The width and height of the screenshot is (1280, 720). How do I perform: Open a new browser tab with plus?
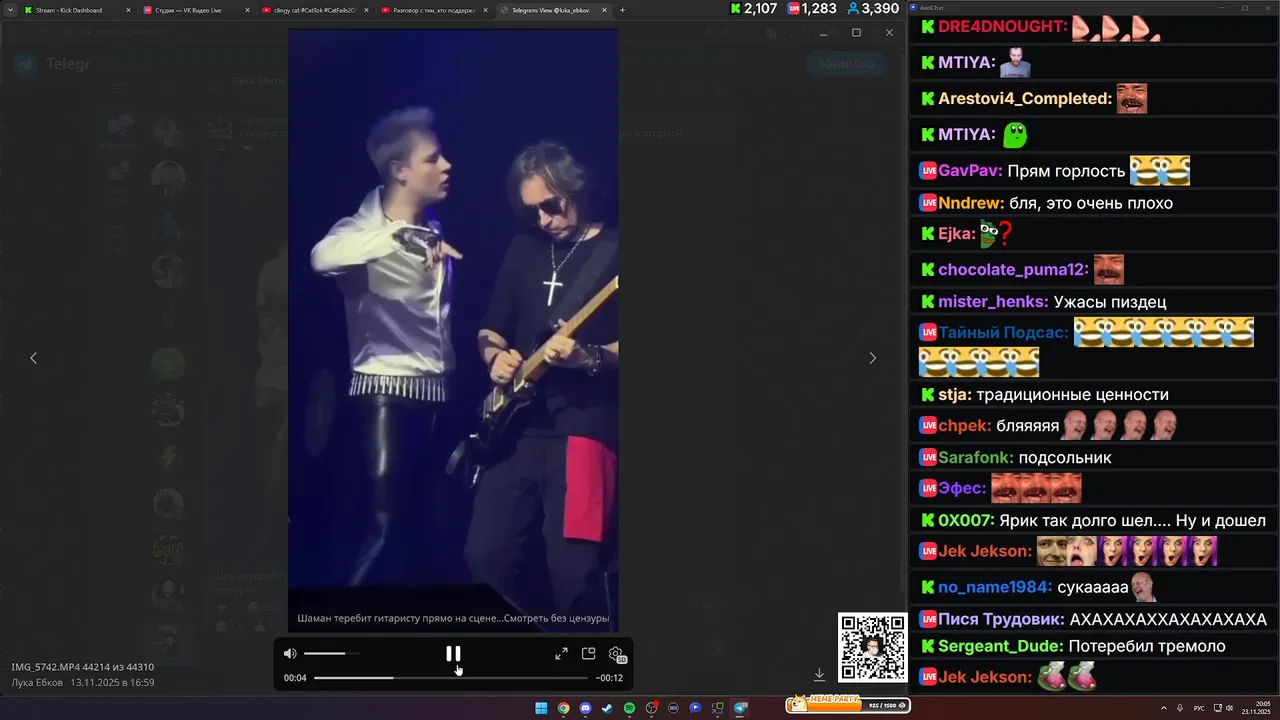pyautogui.click(x=622, y=10)
